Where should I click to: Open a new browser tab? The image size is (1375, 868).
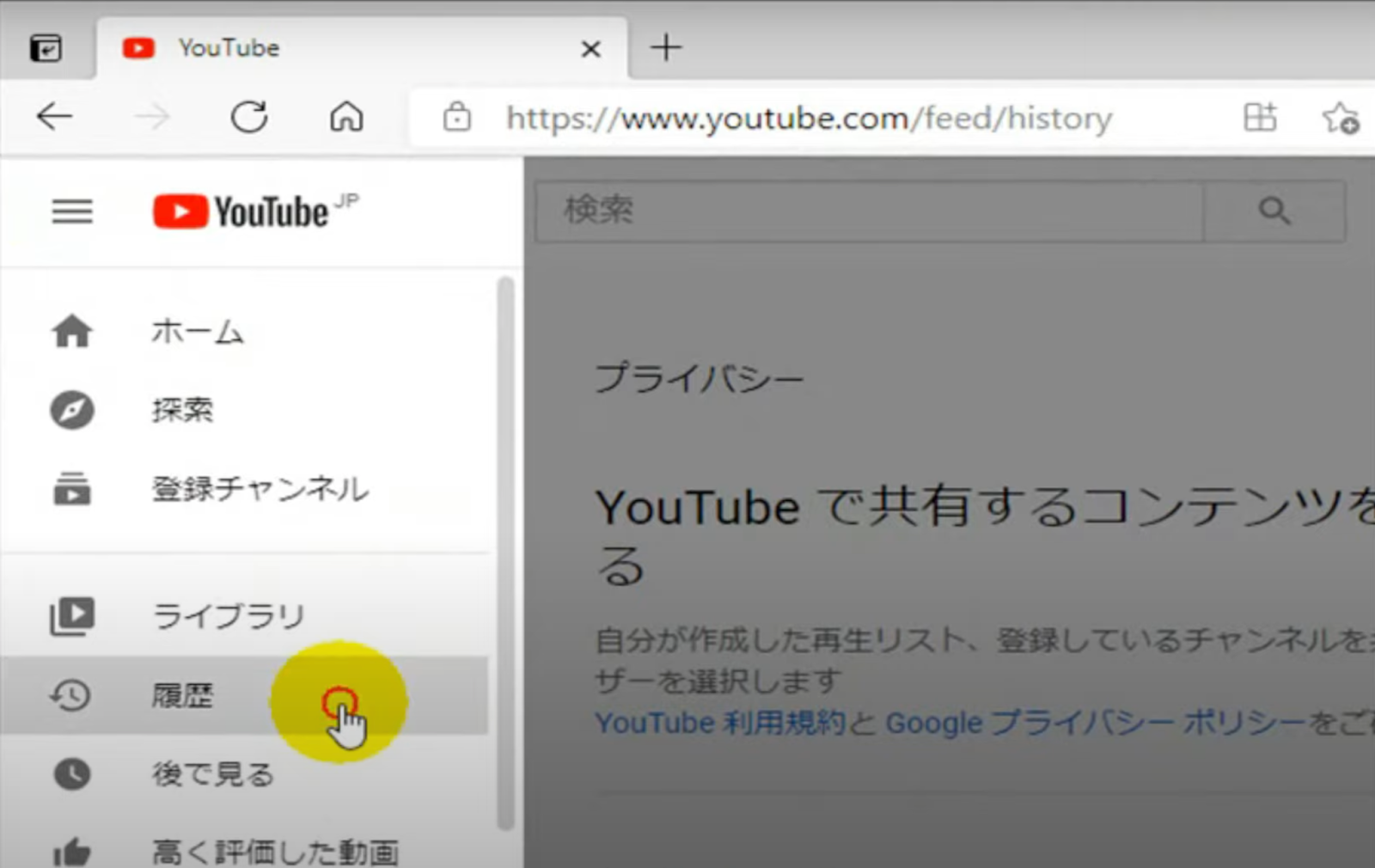666,47
